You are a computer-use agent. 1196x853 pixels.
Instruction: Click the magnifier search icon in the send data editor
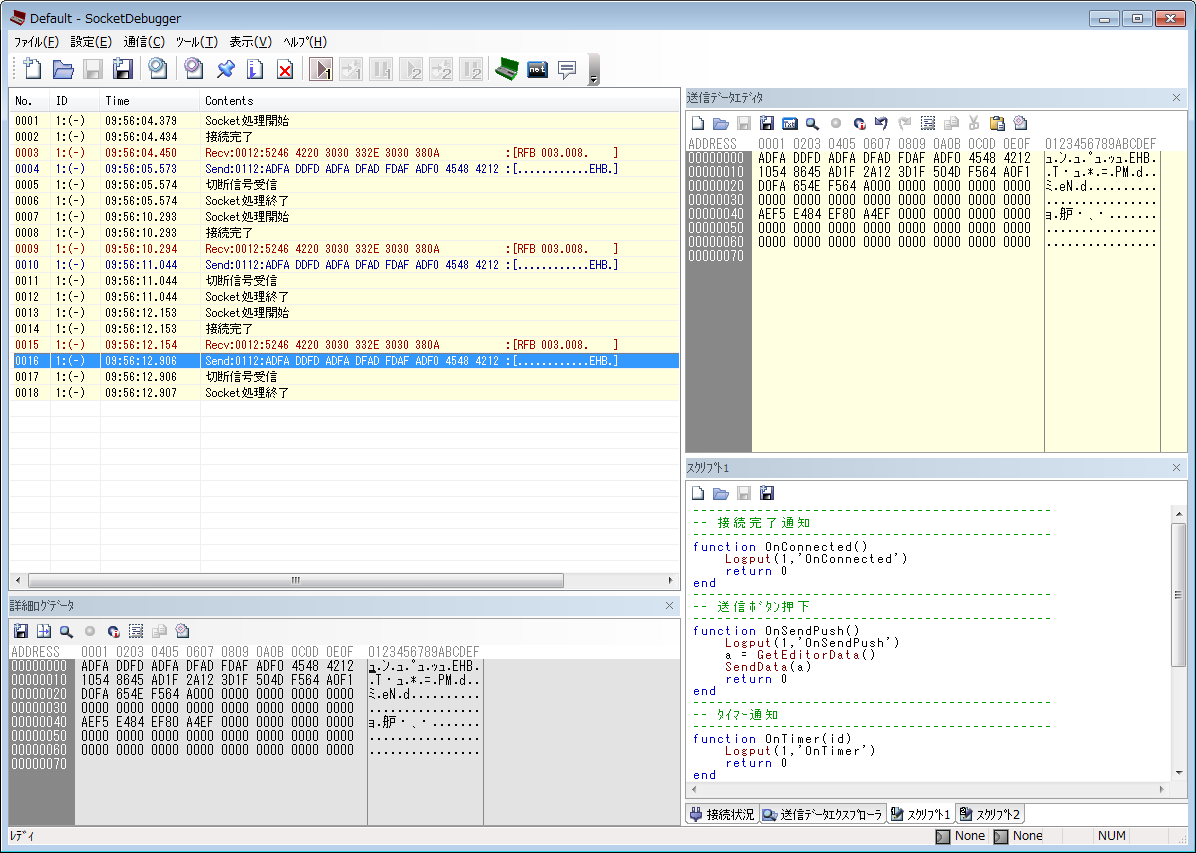tap(812, 124)
